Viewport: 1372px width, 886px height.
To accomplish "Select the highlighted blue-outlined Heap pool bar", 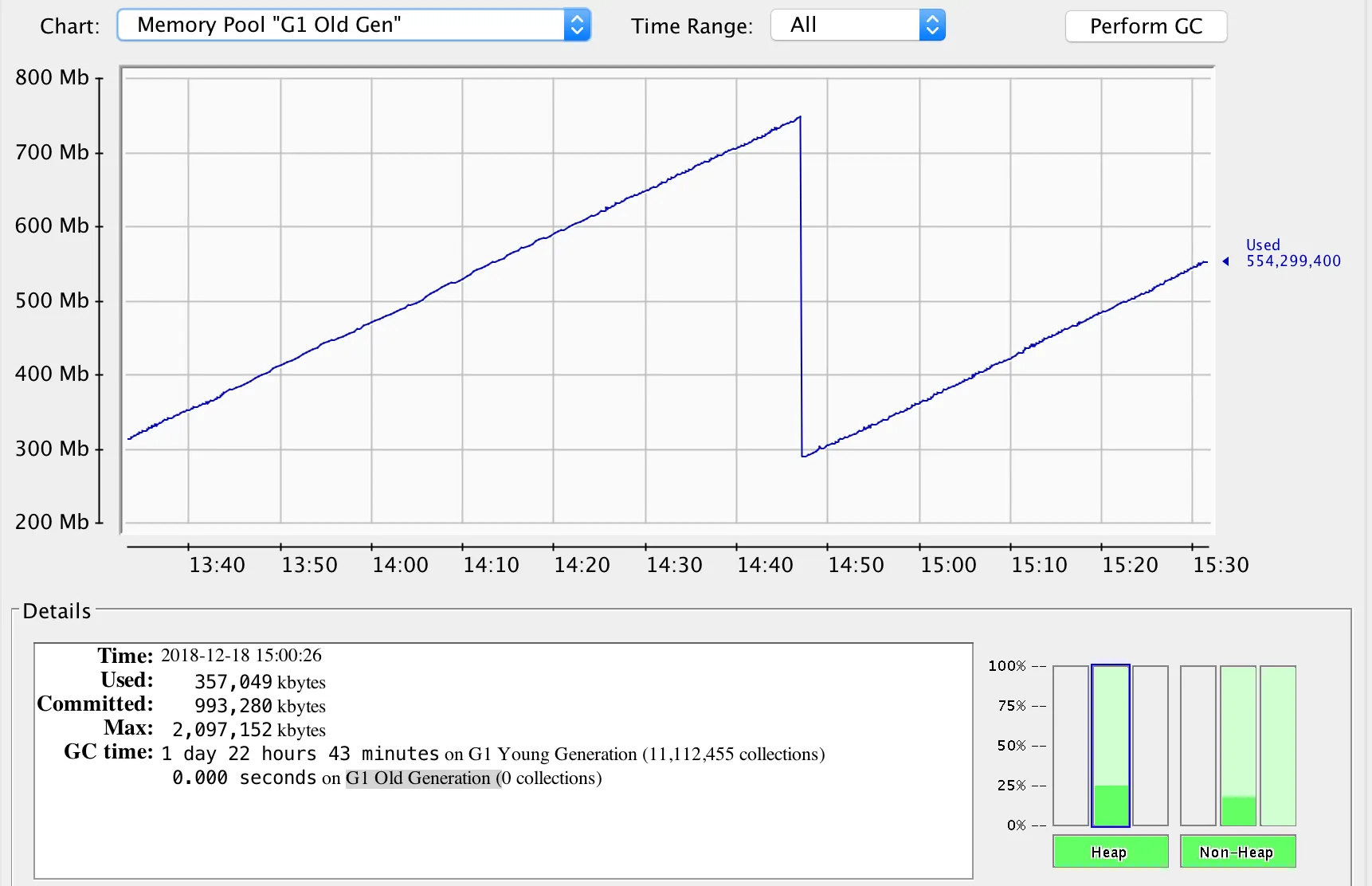I will [1111, 746].
